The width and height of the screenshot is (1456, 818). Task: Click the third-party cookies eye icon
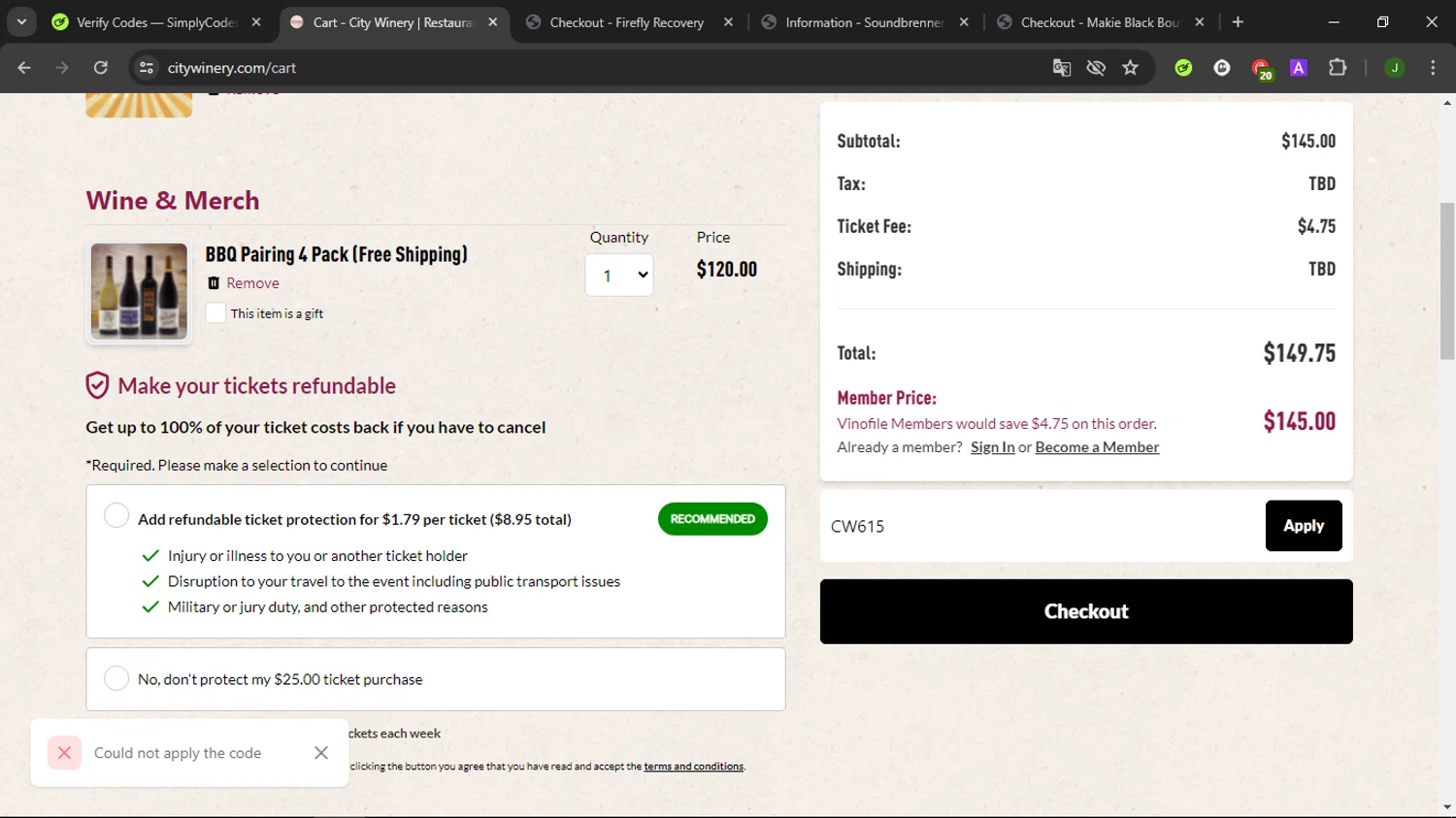tap(1096, 68)
